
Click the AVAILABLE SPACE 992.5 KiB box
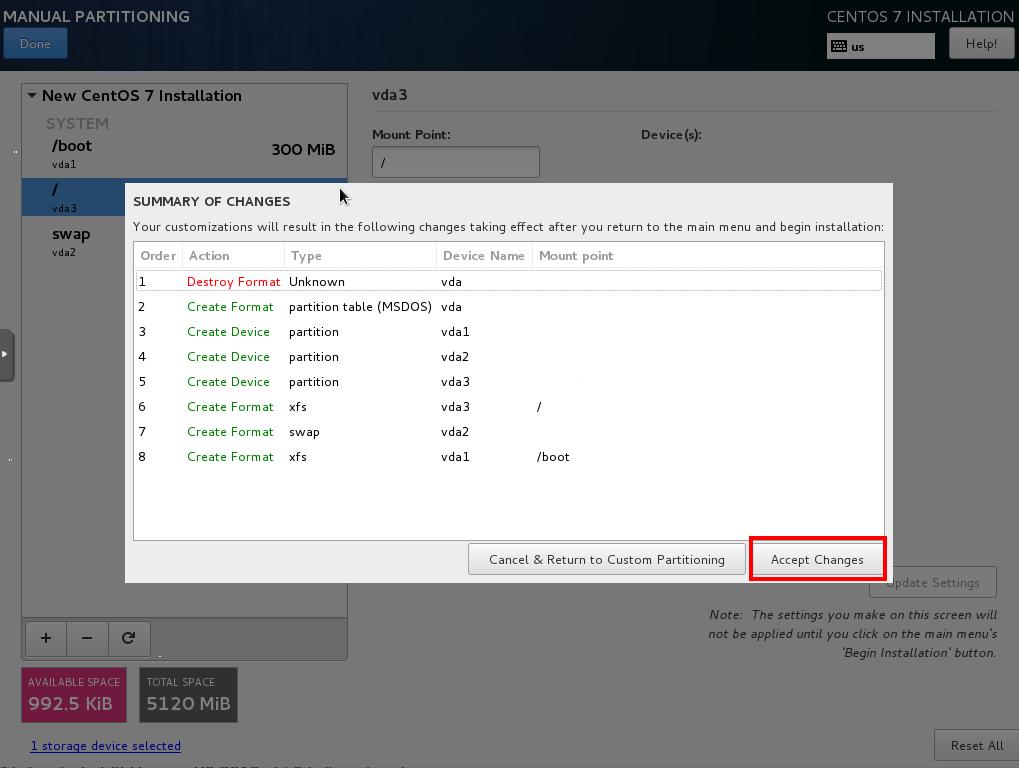[x=74, y=695]
